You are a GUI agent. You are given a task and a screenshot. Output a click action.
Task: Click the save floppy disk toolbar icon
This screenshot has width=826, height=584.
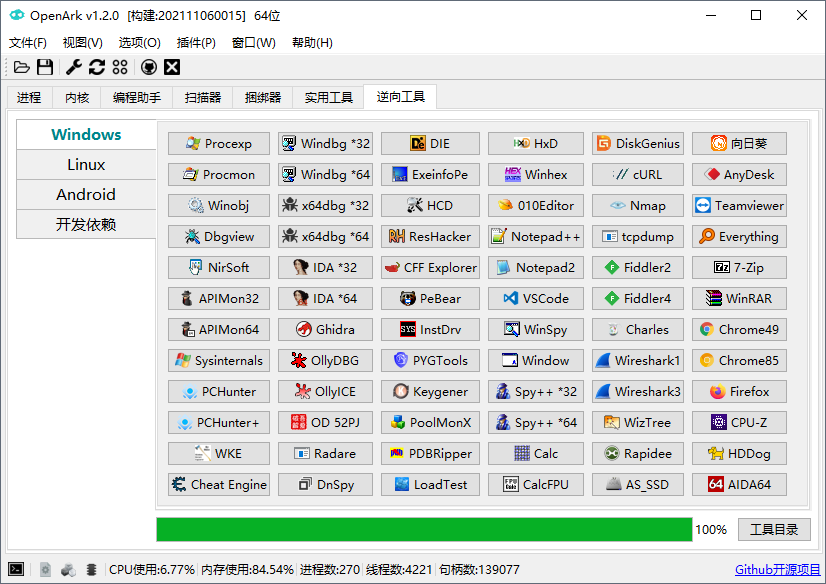coord(45,67)
